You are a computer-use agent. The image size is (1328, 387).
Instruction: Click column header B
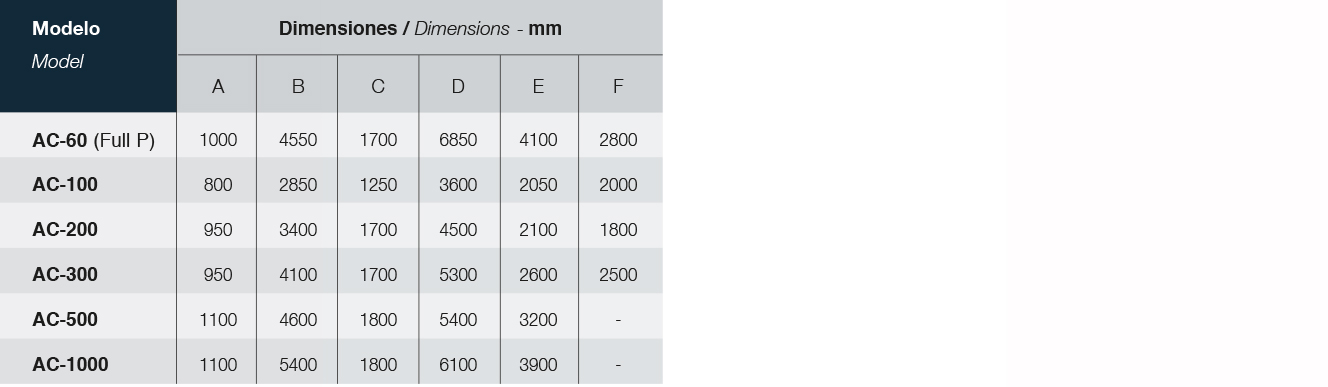click(x=298, y=87)
